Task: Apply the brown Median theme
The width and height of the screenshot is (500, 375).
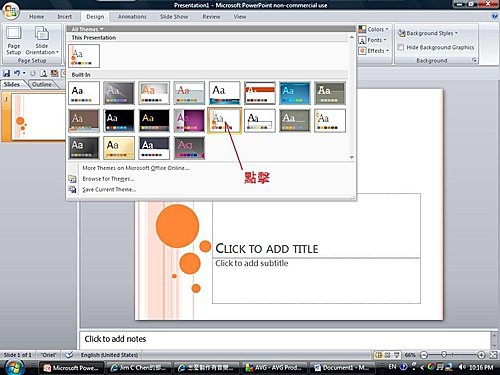Action: point(84,120)
